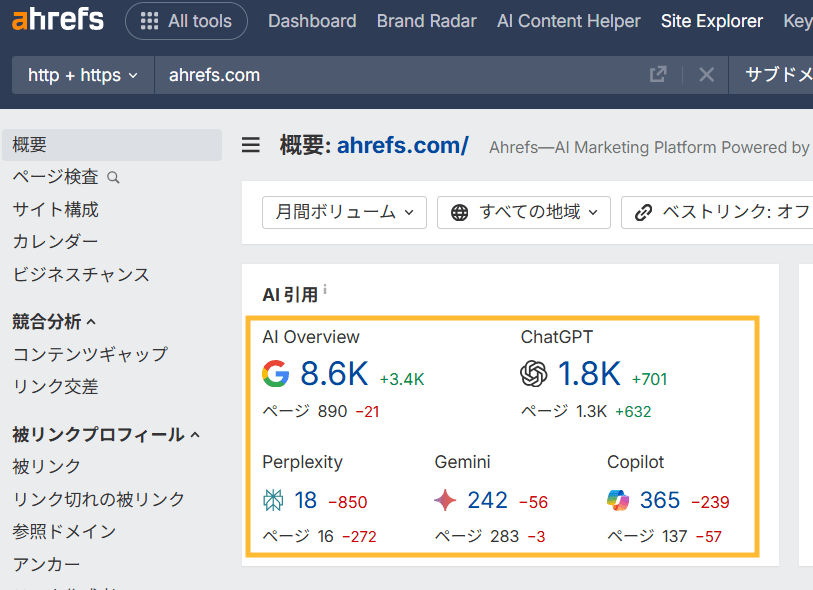Open the 月間ボリューム dropdown
The height and width of the screenshot is (590, 813).
pyautogui.click(x=344, y=212)
